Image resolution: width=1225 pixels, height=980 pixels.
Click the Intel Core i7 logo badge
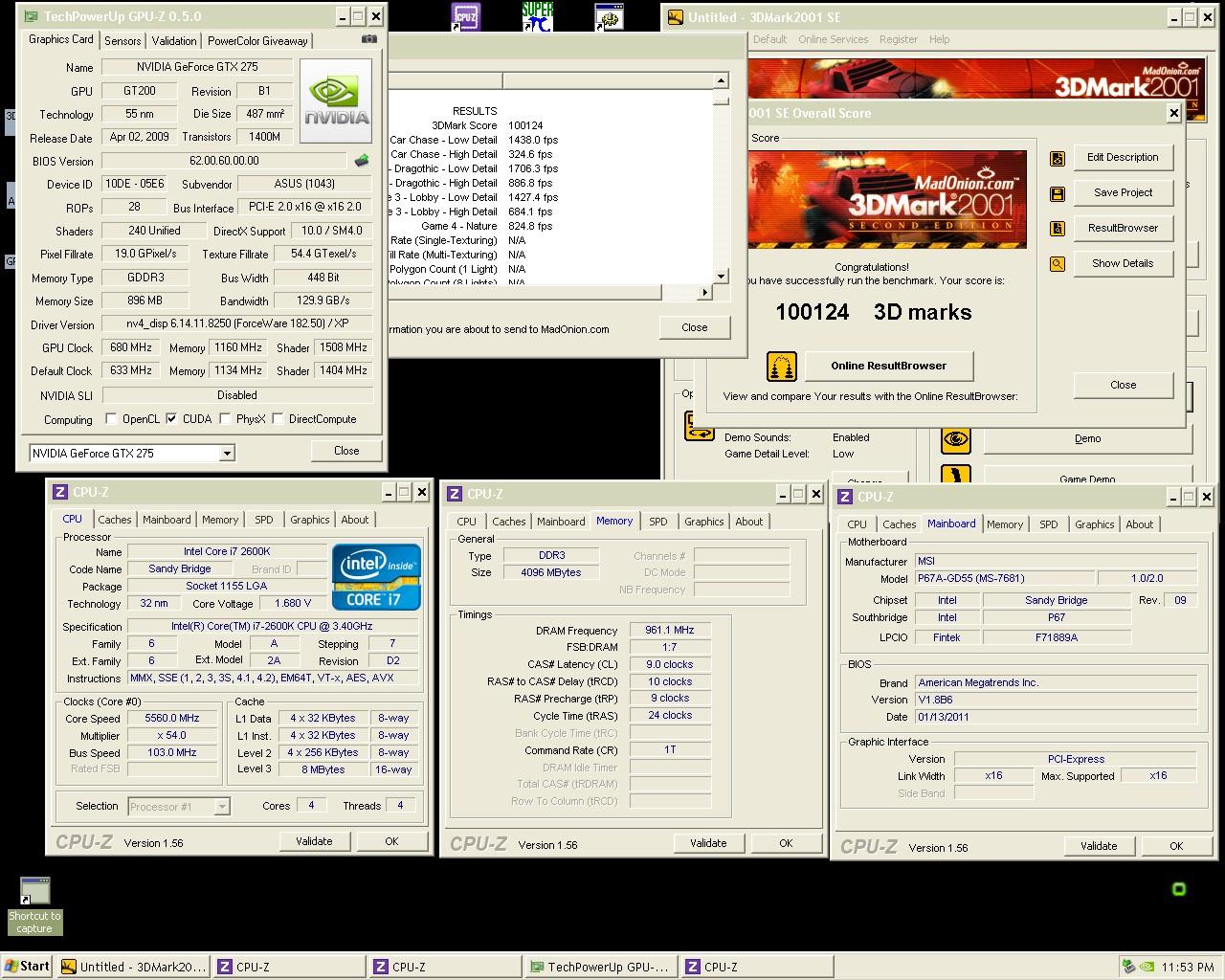377,577
